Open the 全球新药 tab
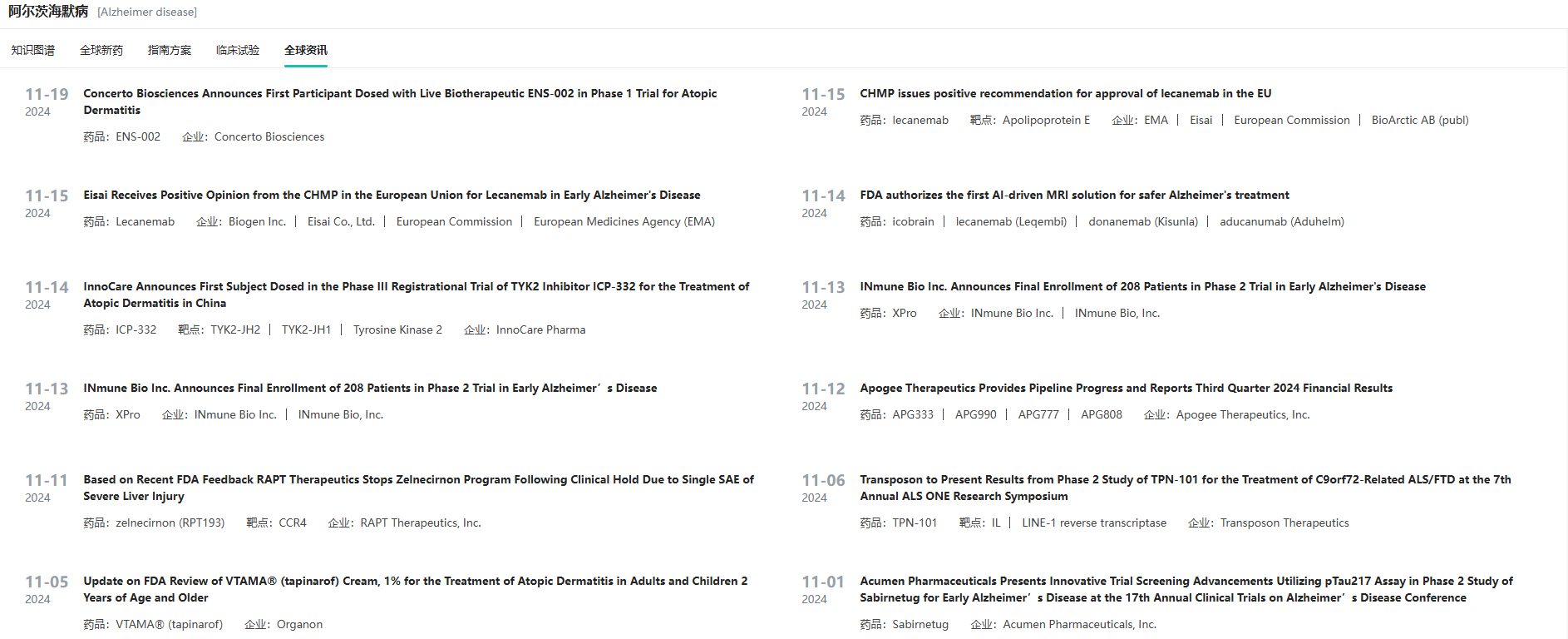Screen dimensions: 1568x639 101,51
